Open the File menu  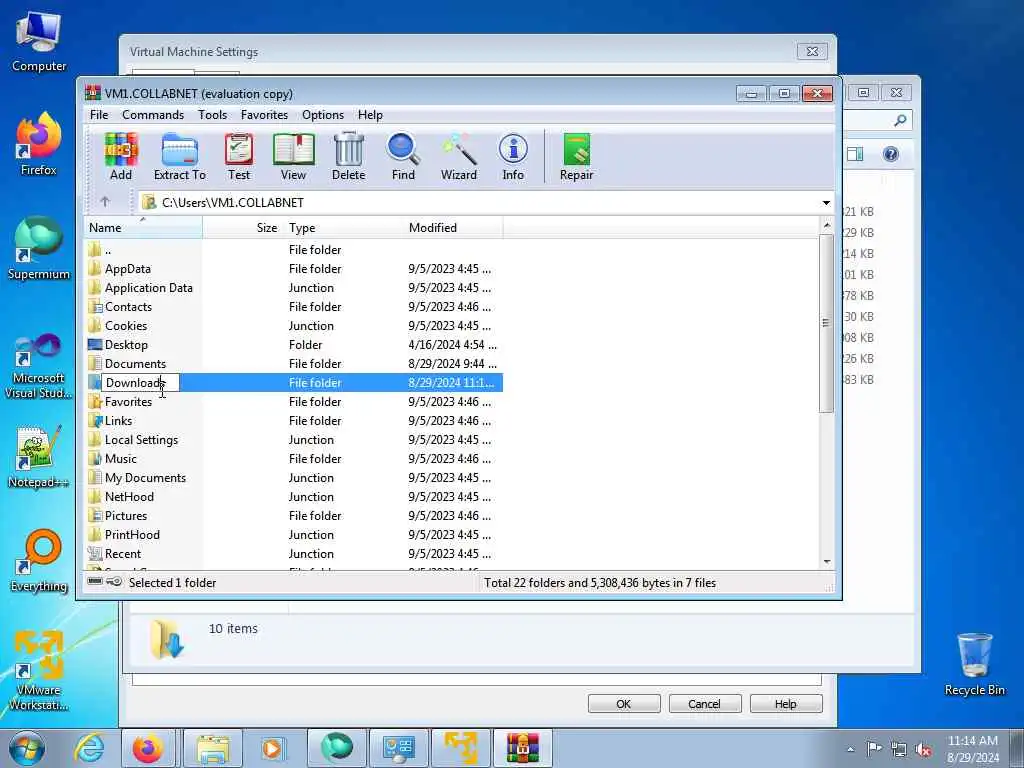(x=99, y=115)
